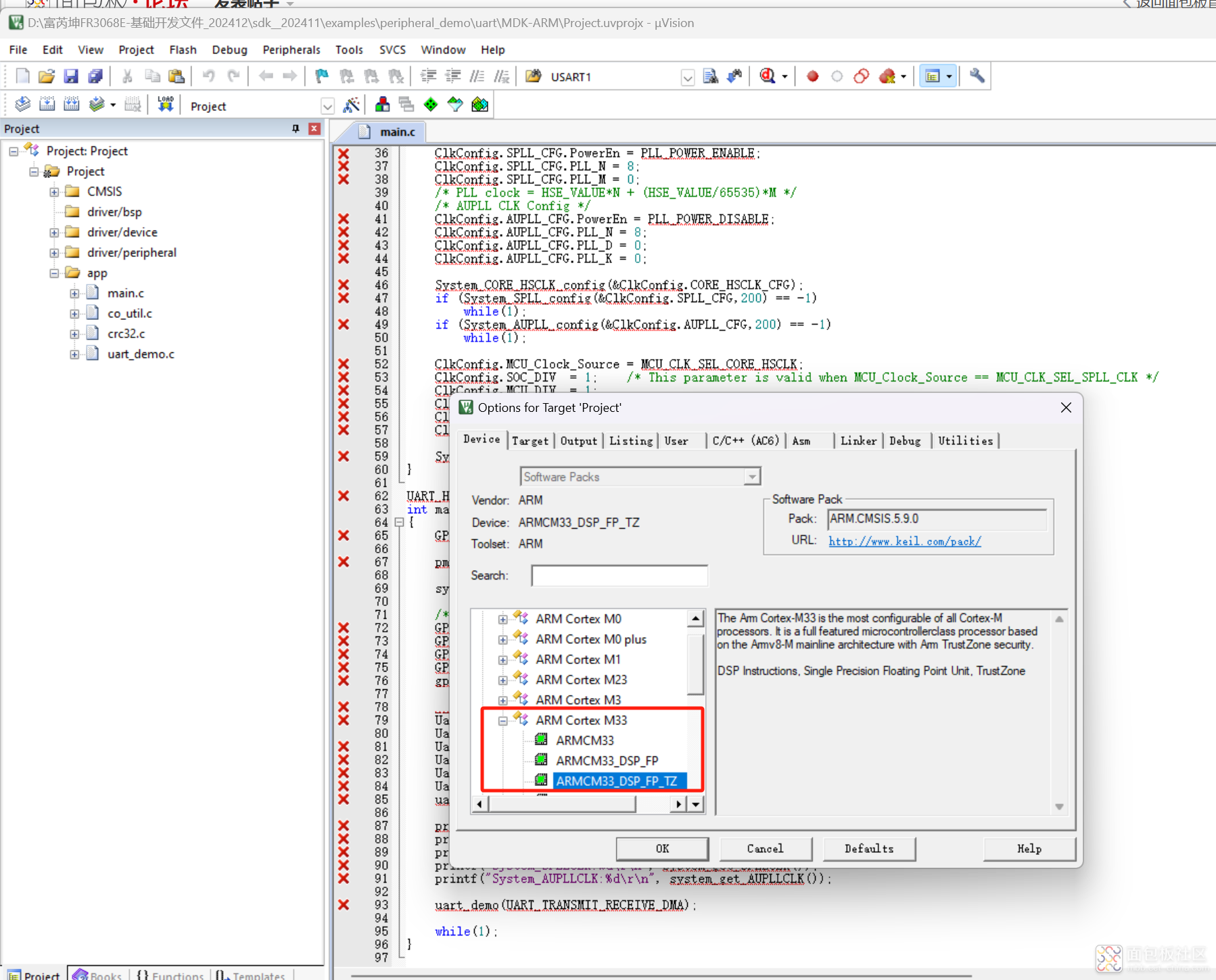
Task: Click the Save All icon
Action: coord(95,76)
